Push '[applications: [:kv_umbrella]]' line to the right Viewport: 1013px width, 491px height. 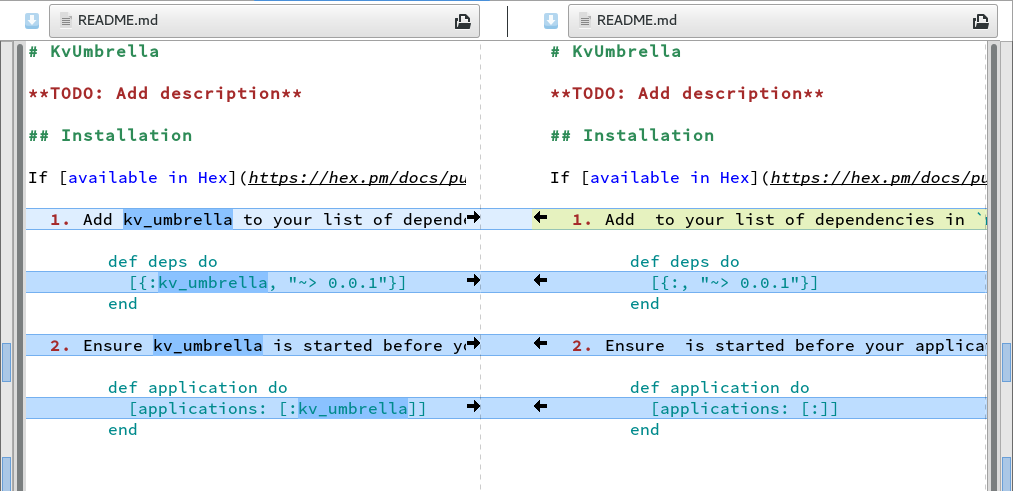(473, 406)
